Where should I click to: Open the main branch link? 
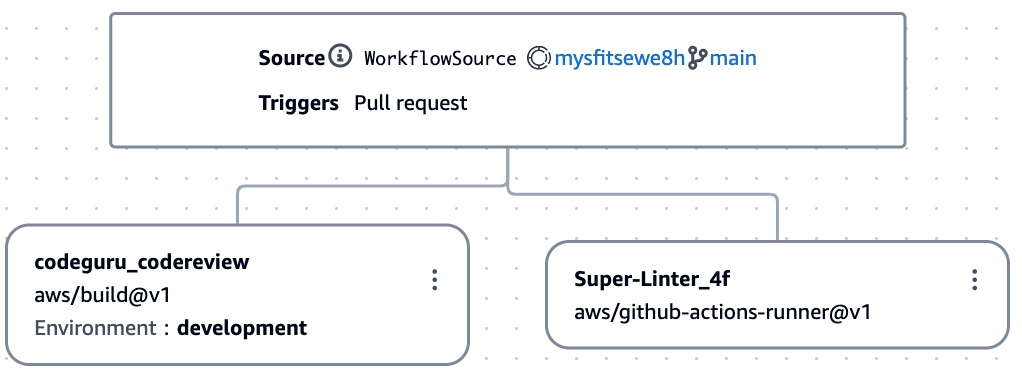tap(733, 59)
